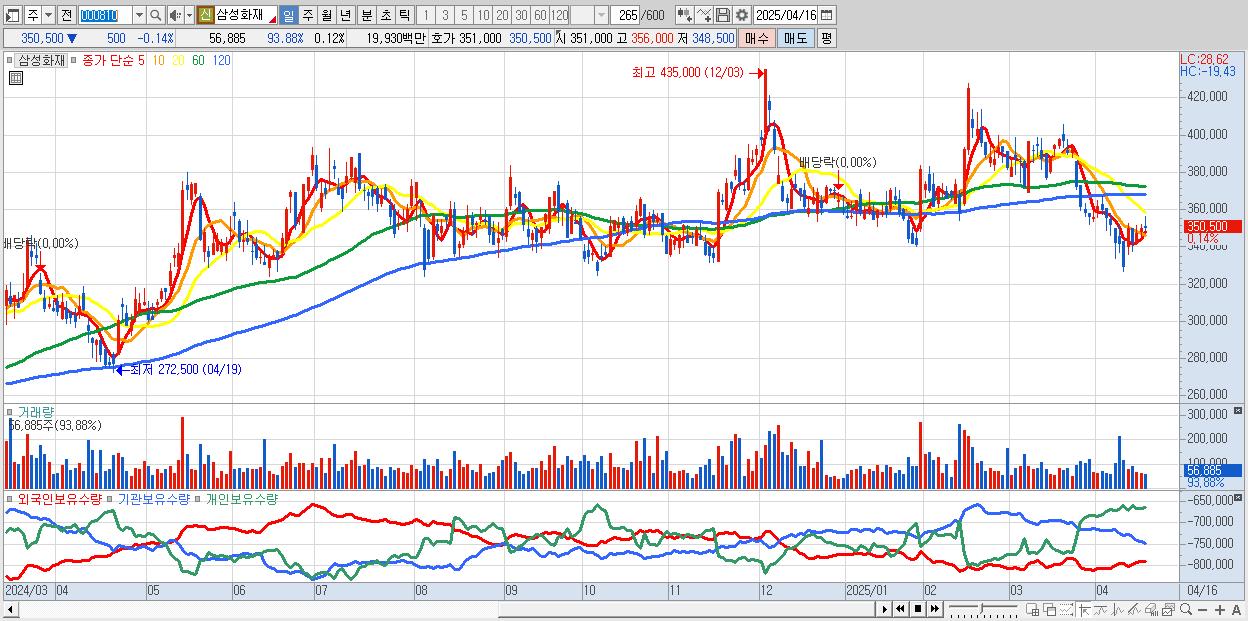Viewport: 1248px width, 621px height.
Task: Select the 30 interval preset
Action: [521, 15]
